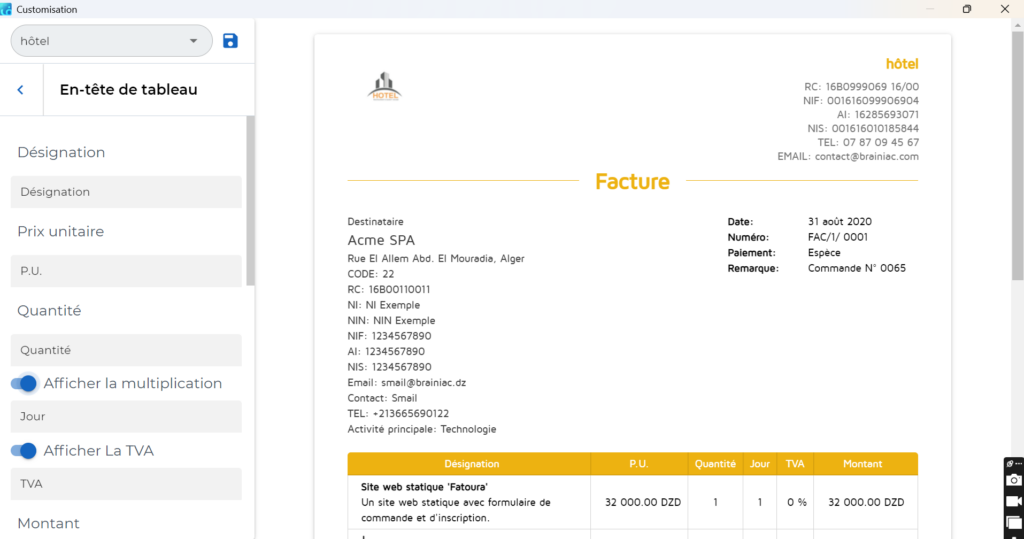The width and height of the screenshot is (1024, 539).
Task: Select the Jour multiplication label field
Action: coord(126,417)
